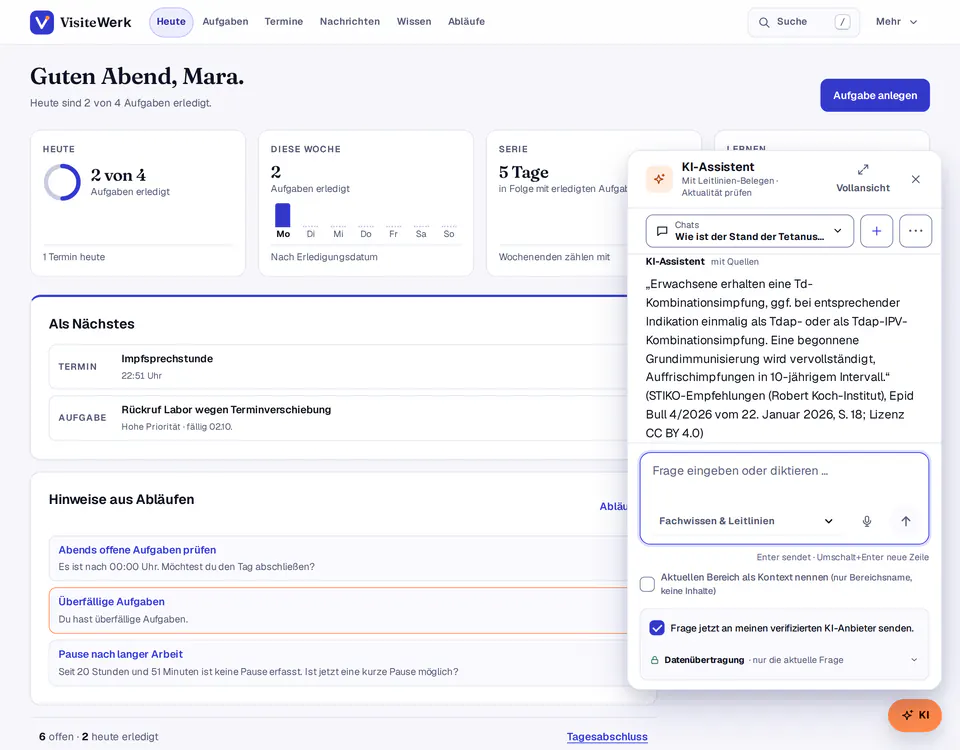Screen dimensions: 960x750
Task: Uncheck 'Frage jetzt an meinen verifizierten KI-Anbieter senden'
Action: [x=657, y=628]
